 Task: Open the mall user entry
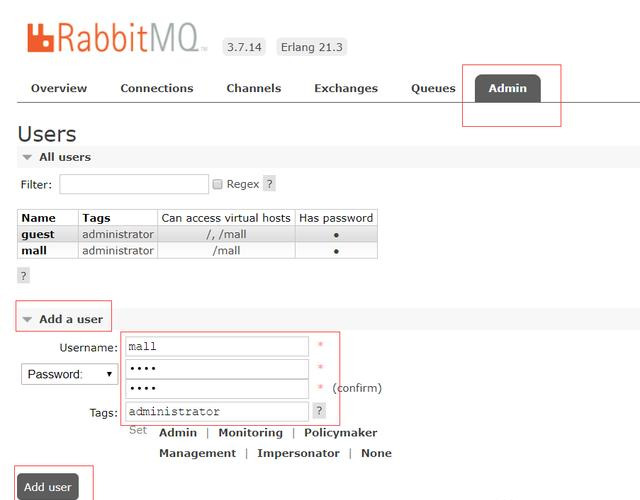point(34,251)
